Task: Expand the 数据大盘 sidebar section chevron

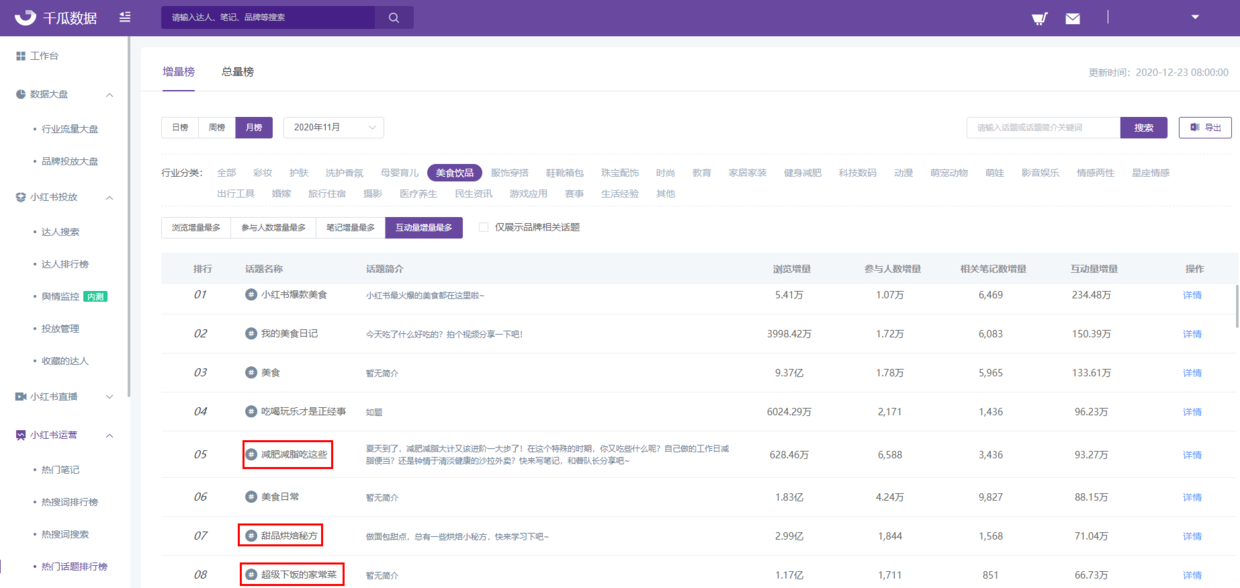Action: 110,96
